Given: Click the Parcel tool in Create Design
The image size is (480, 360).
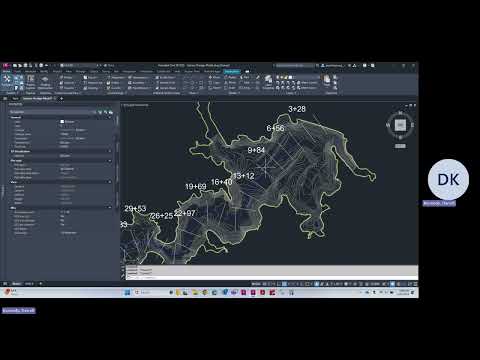Looking at the screenshot, I should (x=90, y=77).
